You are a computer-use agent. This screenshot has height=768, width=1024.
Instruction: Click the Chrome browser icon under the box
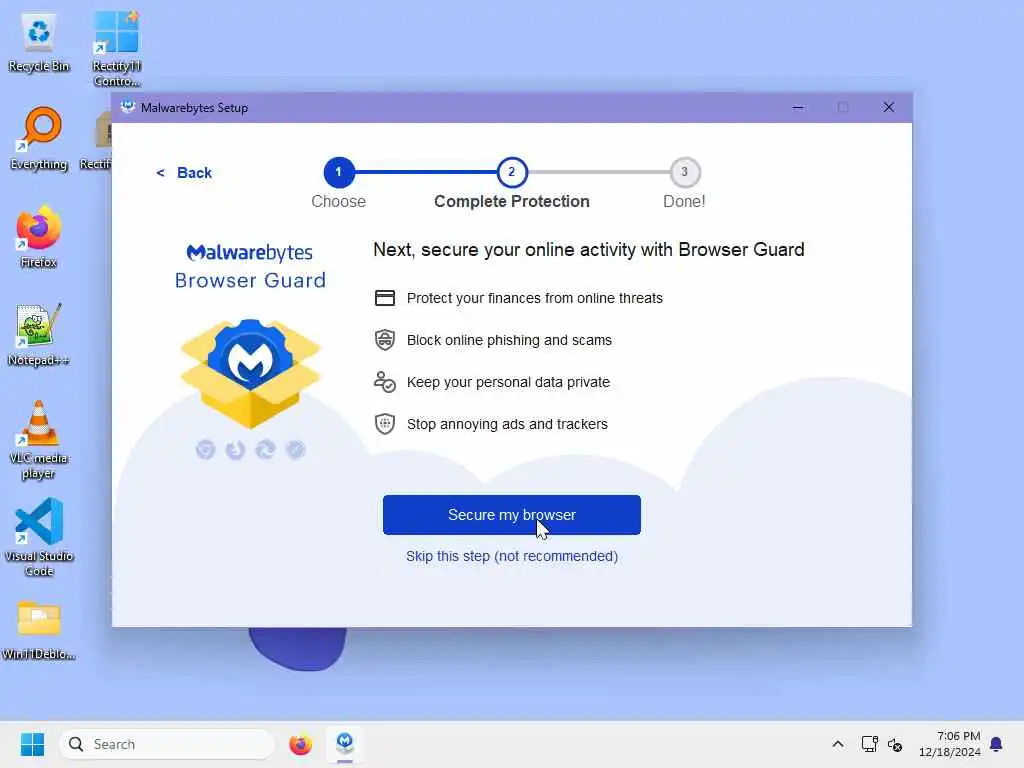pyautogui.click(x=205, y=449)
